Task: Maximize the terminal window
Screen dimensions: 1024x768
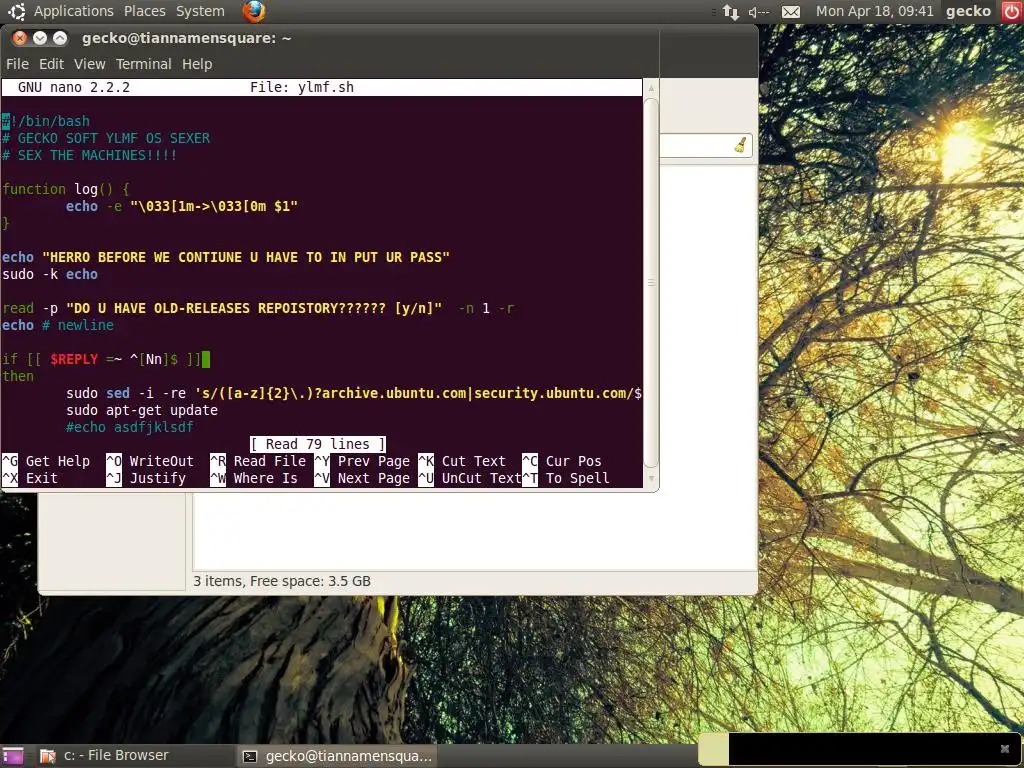Action: click(x=60, y=38)
